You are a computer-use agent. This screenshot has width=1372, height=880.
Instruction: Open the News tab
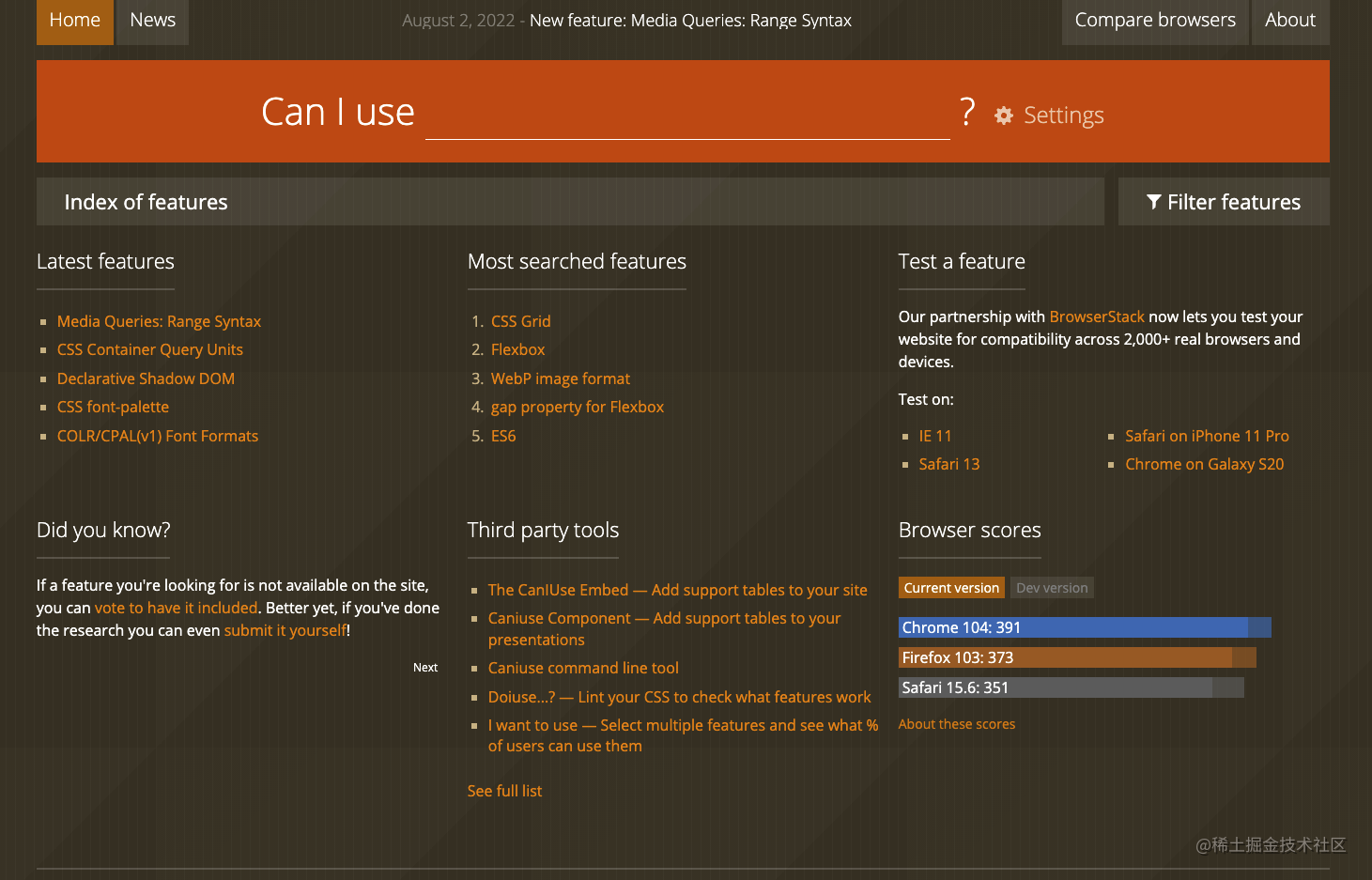(x=153, y=21)
